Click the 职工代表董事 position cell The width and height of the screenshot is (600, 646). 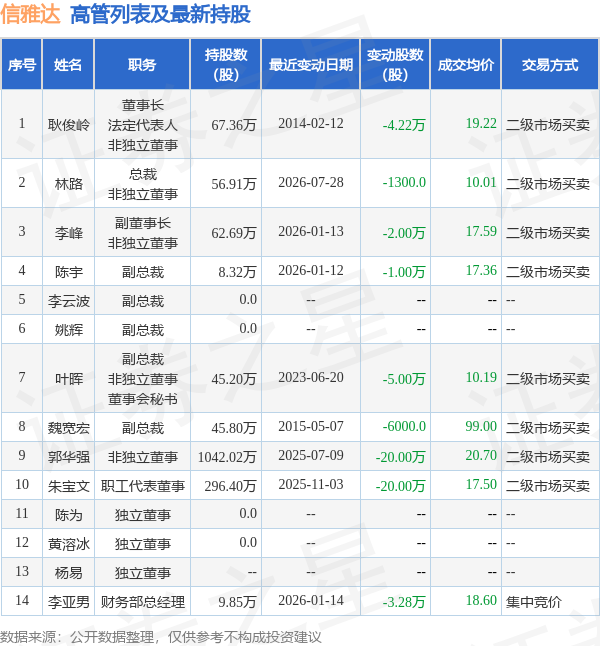143,486
